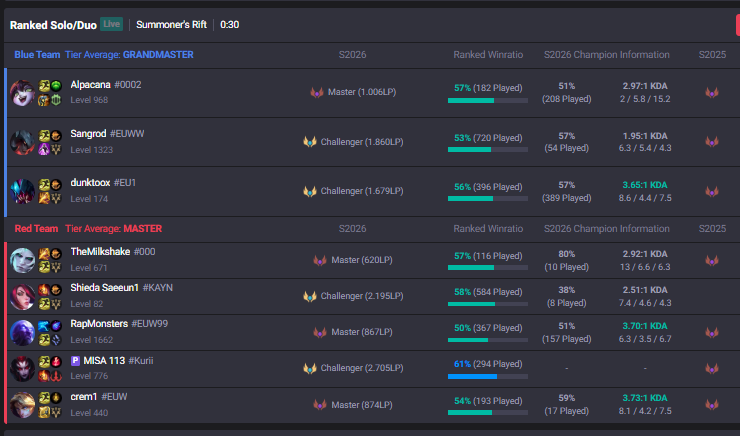Open the Alpacana summoner profile link
The width and height of the screenshot is (740, 436).
[90, 84]
